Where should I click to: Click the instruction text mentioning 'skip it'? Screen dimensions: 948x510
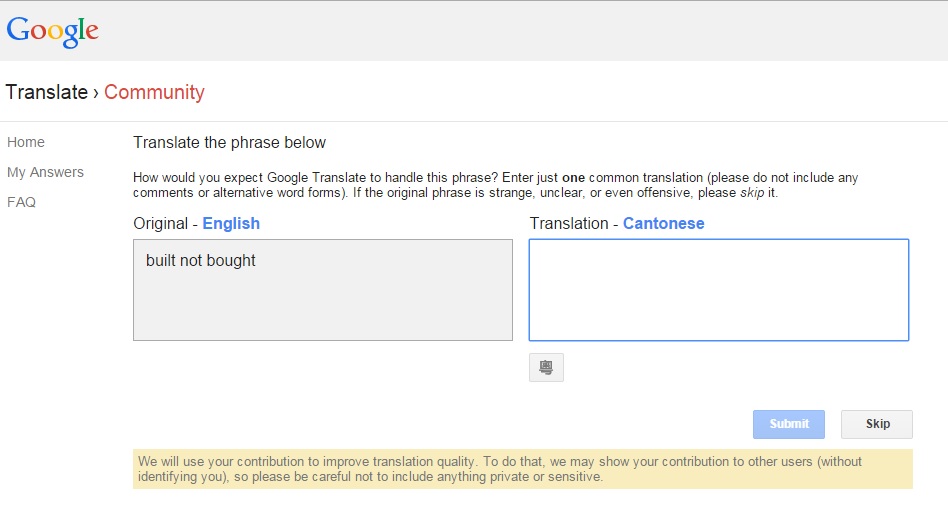496,185
